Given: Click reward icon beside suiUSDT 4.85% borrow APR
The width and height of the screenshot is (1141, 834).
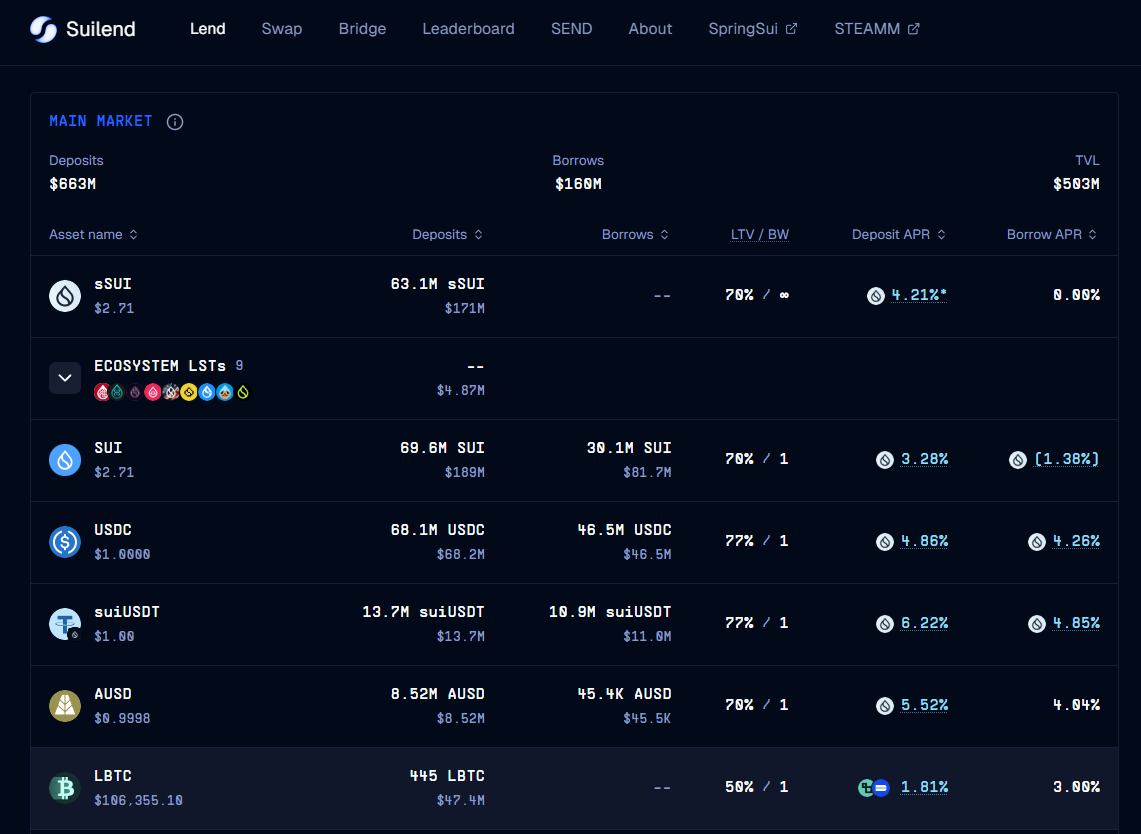Looking at the screenshot, I should click(1037, 624).
